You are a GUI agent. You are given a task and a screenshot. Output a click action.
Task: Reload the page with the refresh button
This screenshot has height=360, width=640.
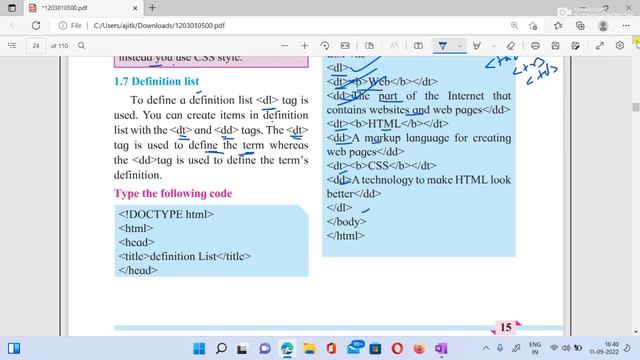pyautogui.click(x=36, y=25)
